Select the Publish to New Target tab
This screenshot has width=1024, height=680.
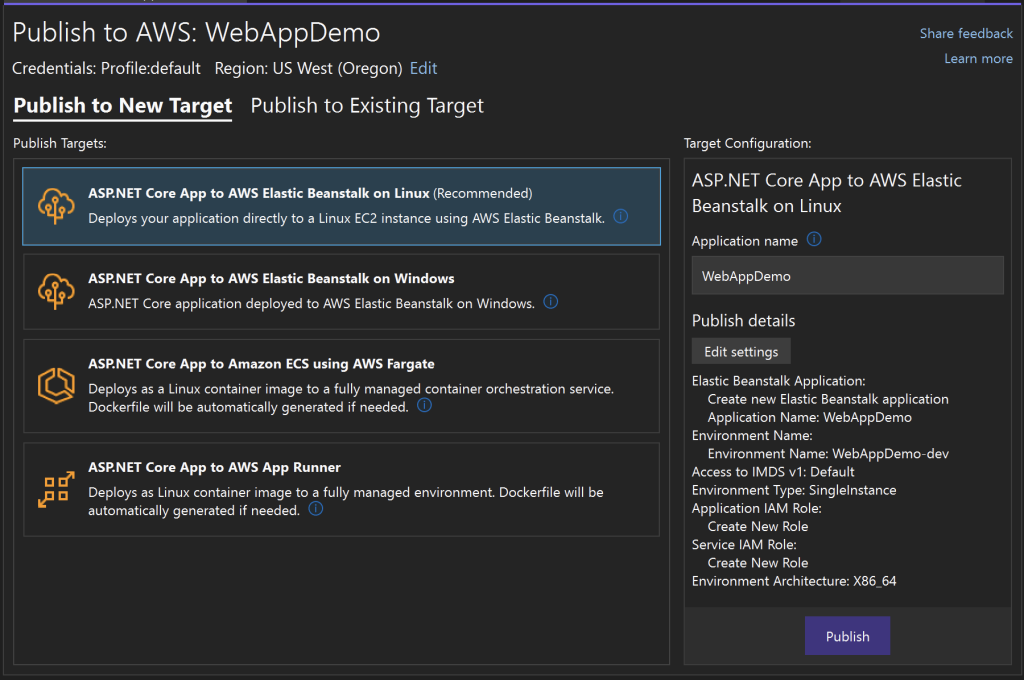coord(122,105)
